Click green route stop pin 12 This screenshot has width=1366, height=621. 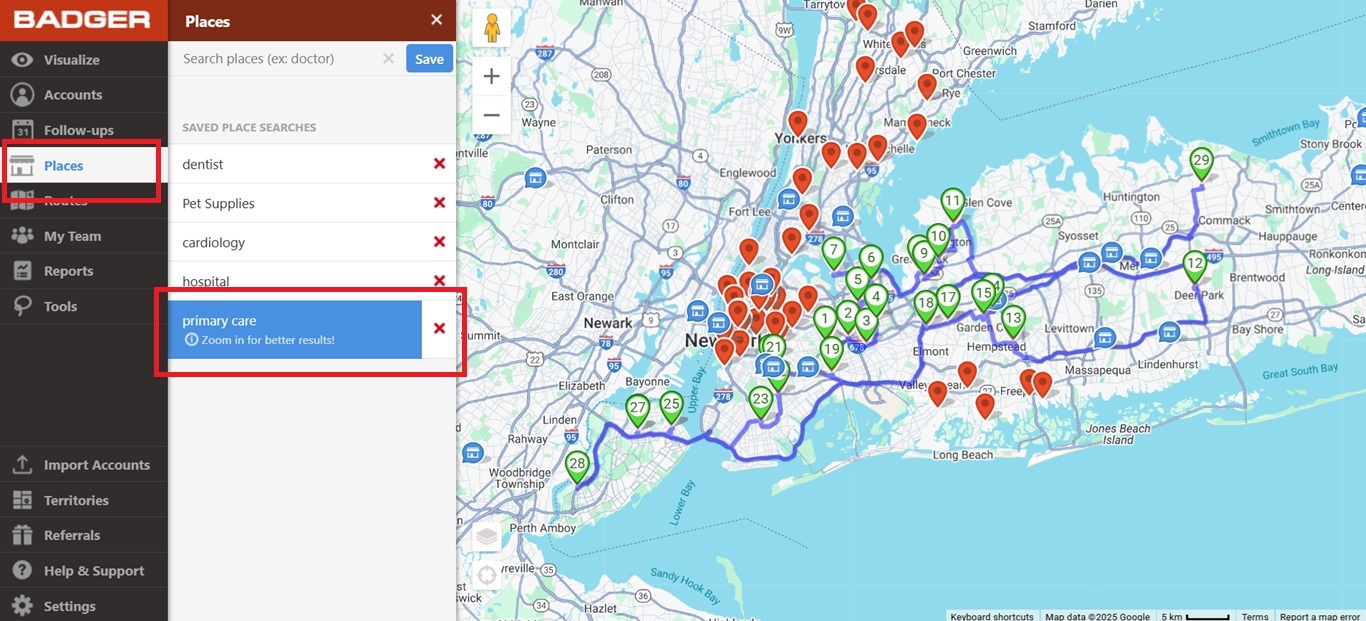1194,267
